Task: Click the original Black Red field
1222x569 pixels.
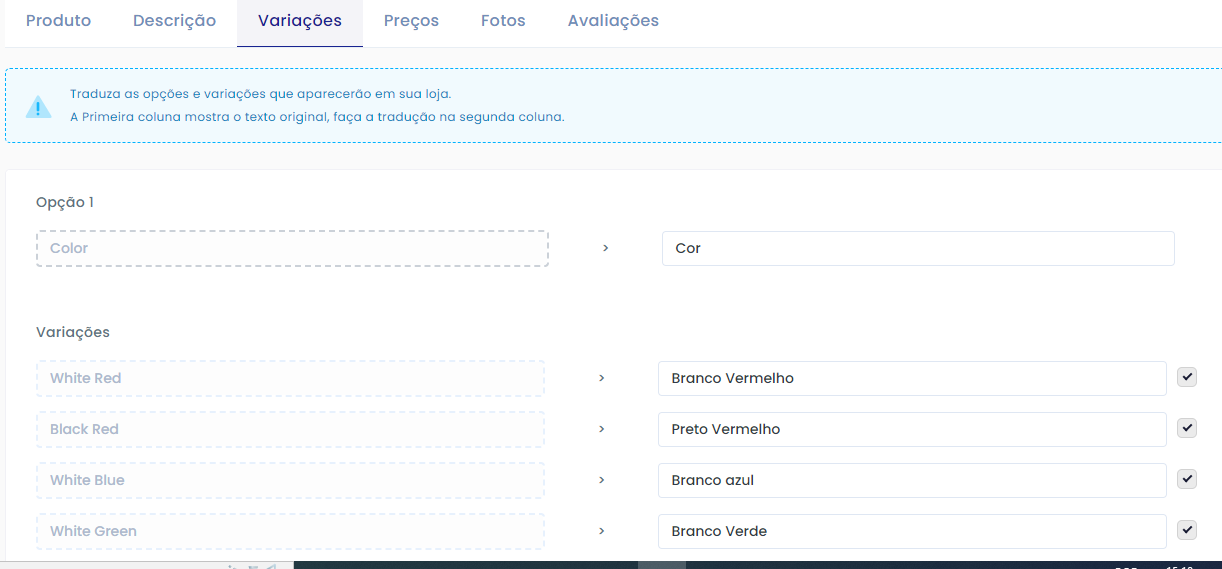Action: point(290,429)
